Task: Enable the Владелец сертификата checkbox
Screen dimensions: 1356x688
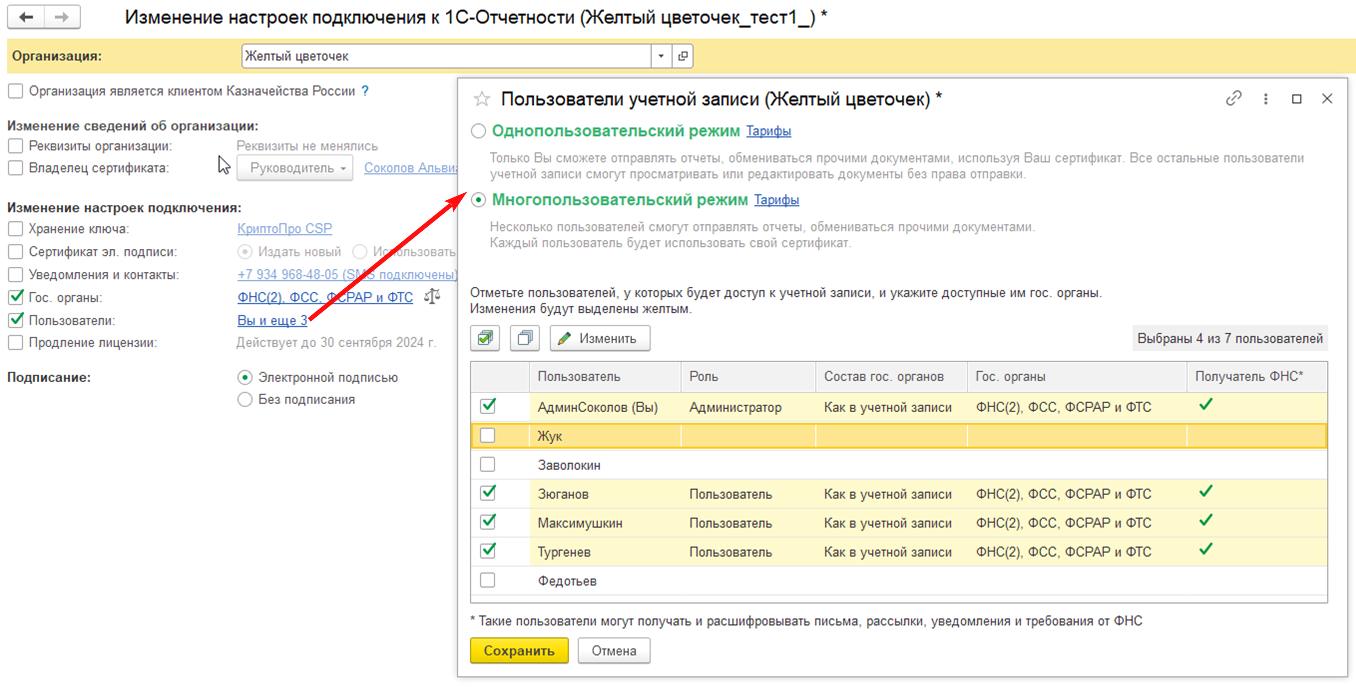Action: coord(16,168)
